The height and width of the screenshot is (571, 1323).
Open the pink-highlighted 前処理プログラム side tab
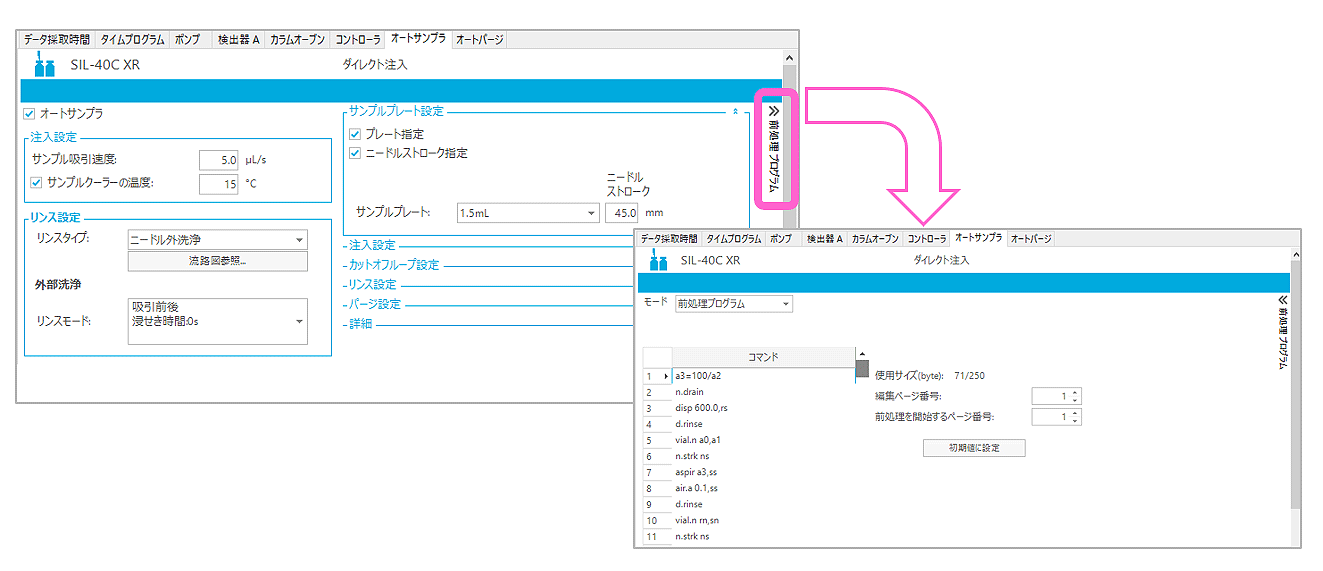774,148
